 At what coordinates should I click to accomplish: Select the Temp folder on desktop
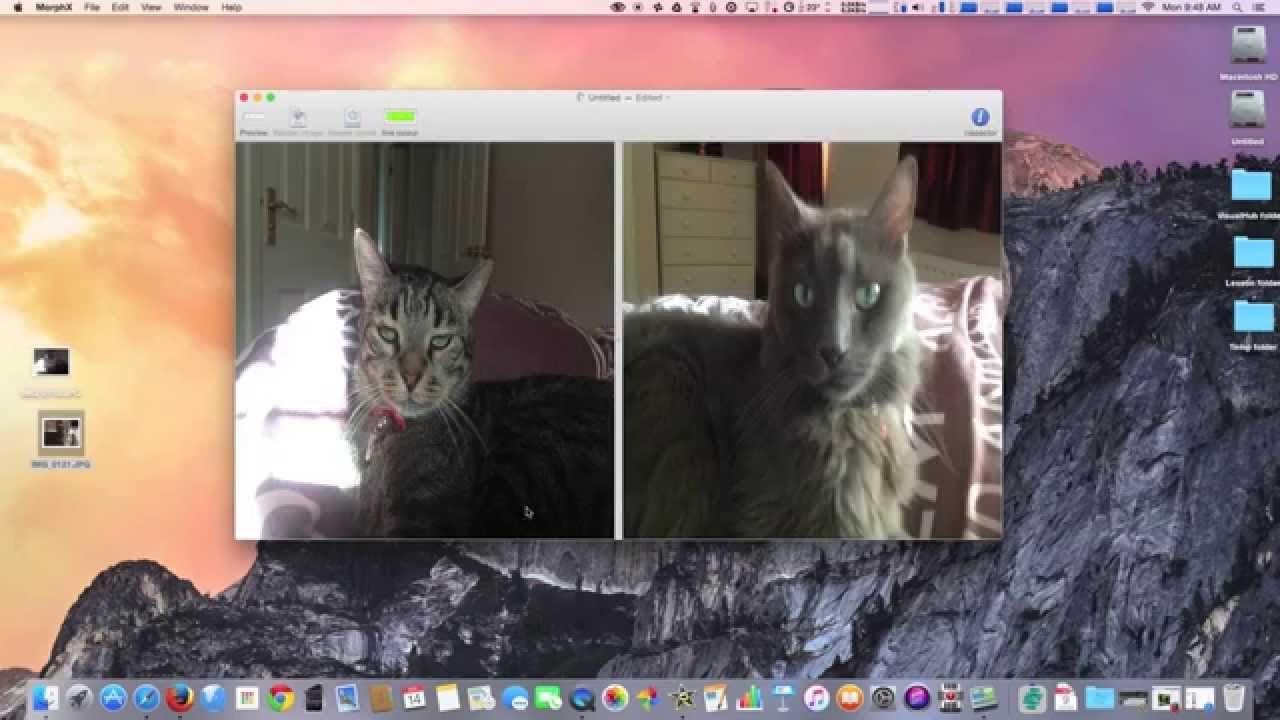pos(1253,316)
